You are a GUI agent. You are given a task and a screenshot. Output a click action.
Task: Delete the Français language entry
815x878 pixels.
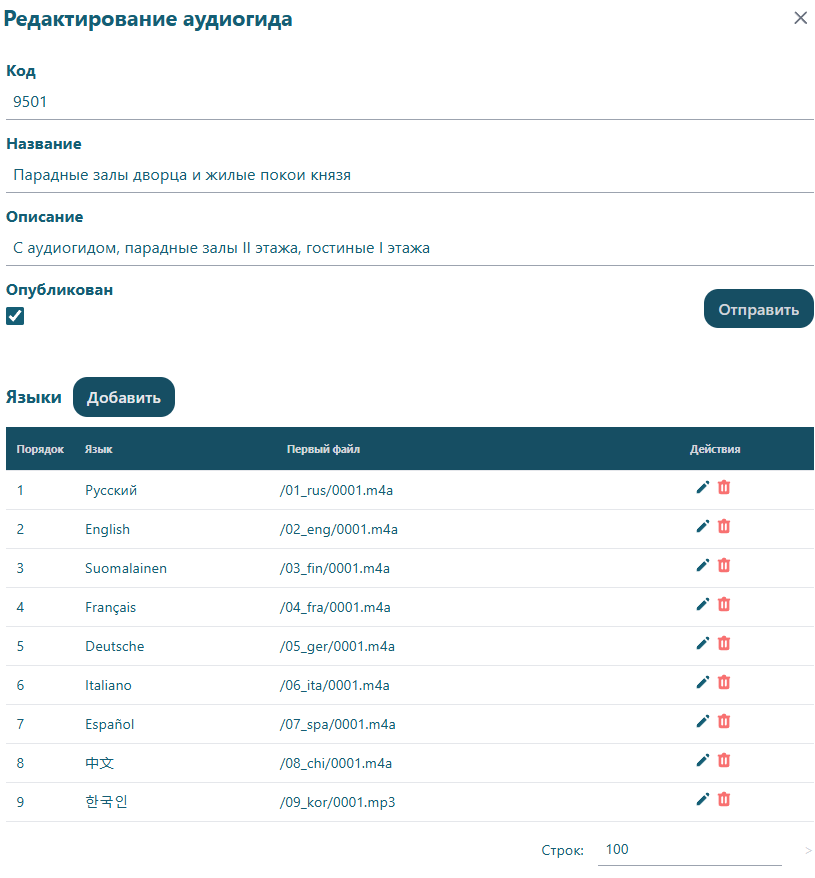click(x=724, y=605)
